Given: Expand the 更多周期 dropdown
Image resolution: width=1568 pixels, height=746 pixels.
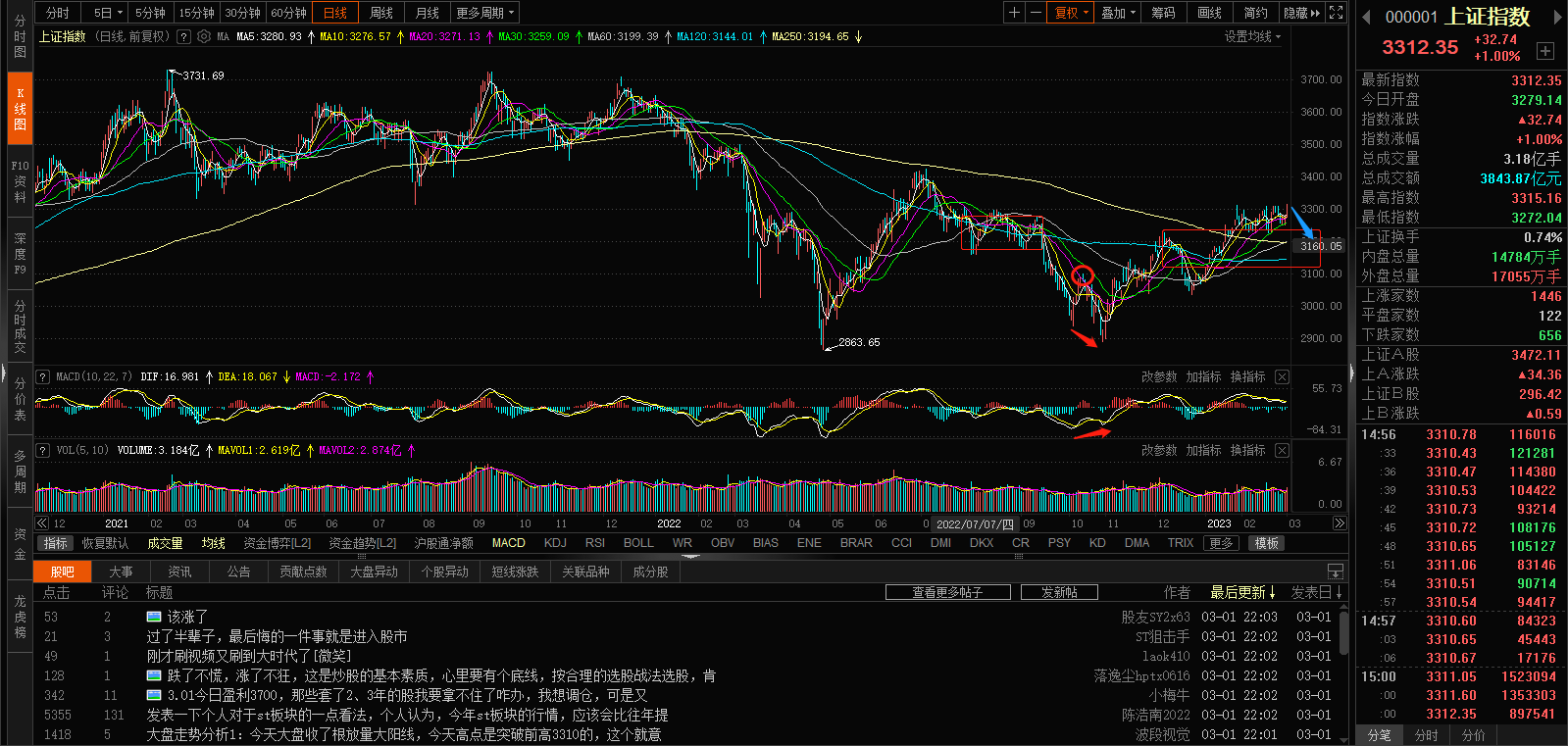Looking at the screenshot, I should [484, 13].
